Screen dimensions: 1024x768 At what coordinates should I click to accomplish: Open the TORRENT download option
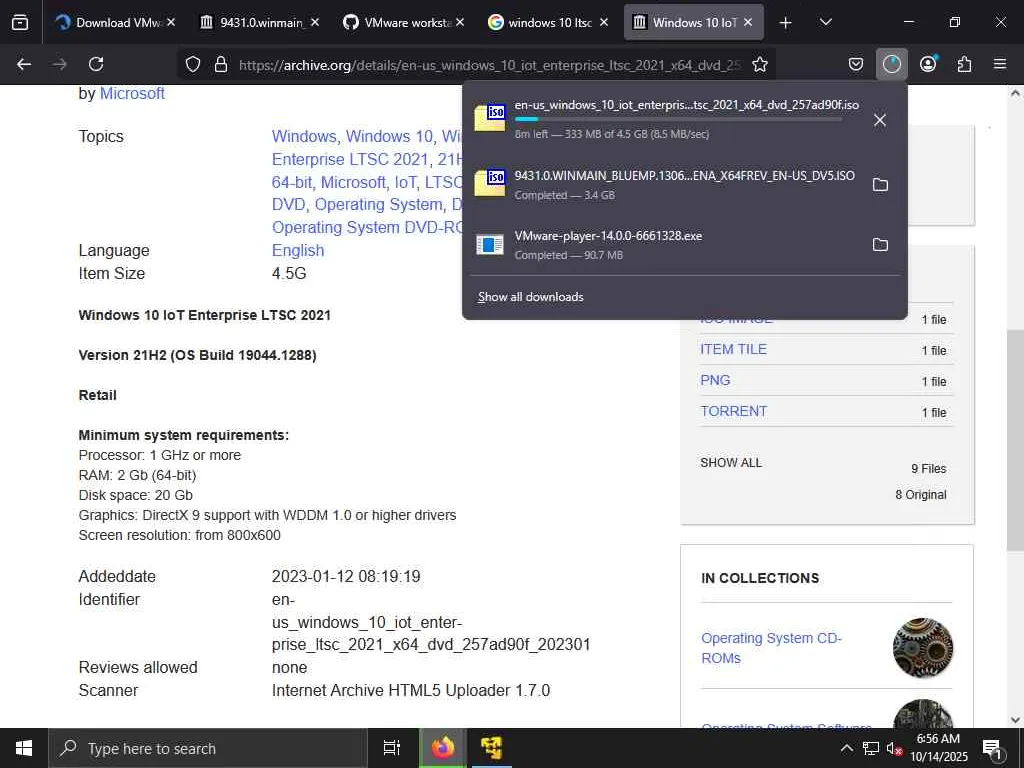pos(733,411)
